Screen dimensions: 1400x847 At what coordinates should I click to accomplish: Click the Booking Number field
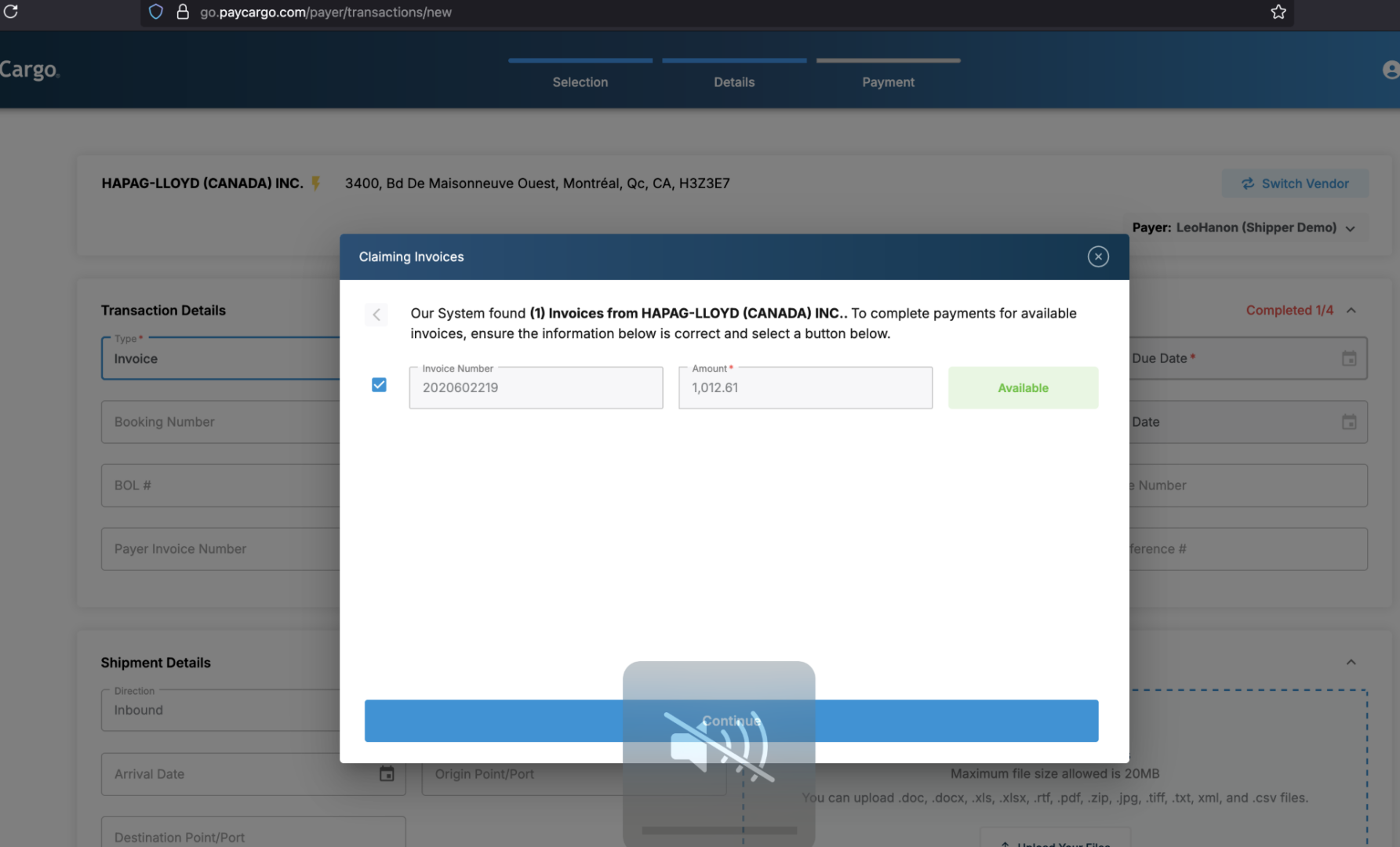(220, 422)
